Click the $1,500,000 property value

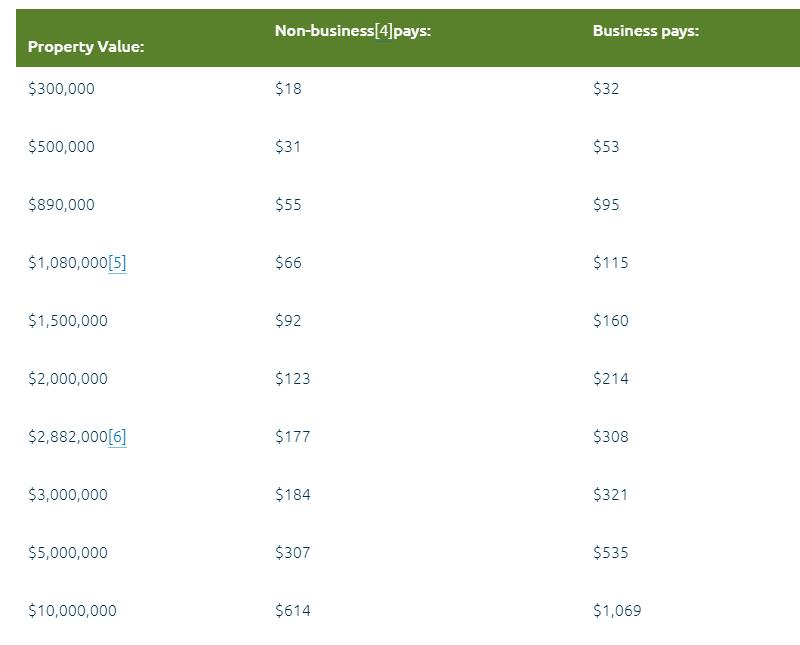[x=68, y=321]
